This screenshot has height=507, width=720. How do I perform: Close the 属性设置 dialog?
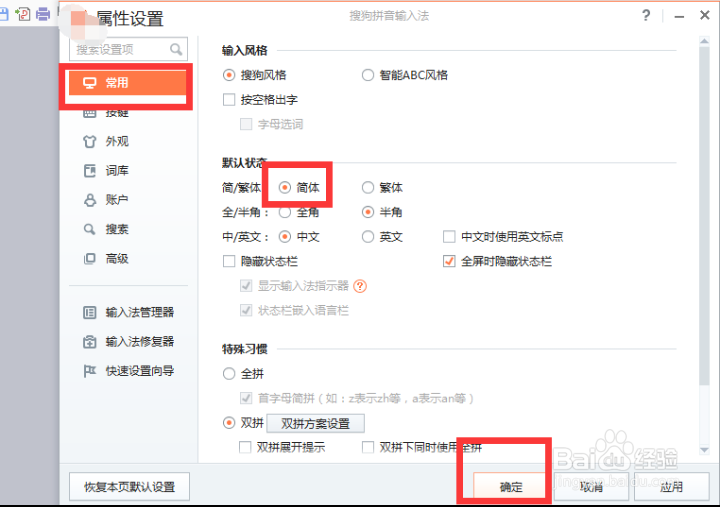(x=704, y=16)
